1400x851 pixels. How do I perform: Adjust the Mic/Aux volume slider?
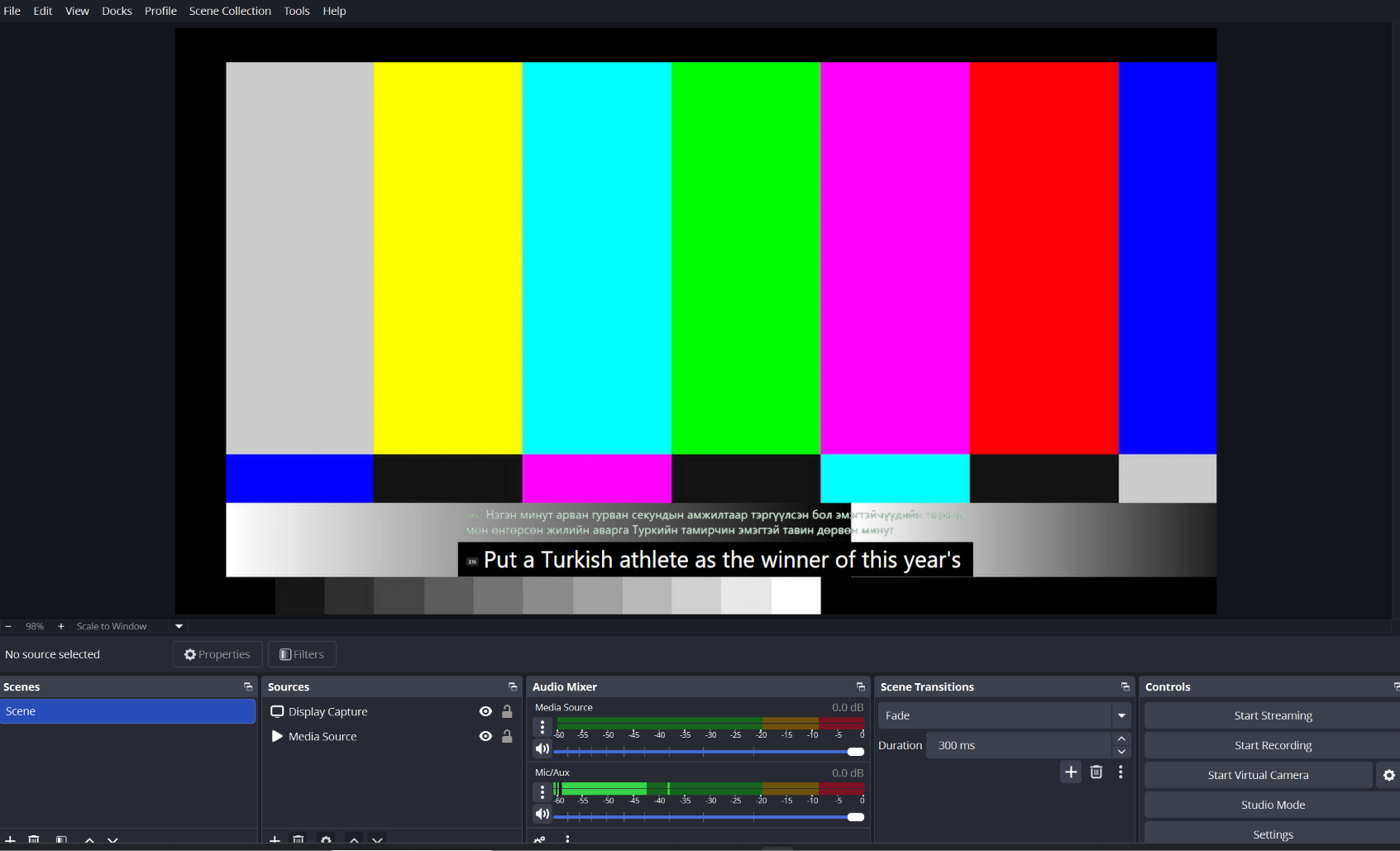coord(709,817)
